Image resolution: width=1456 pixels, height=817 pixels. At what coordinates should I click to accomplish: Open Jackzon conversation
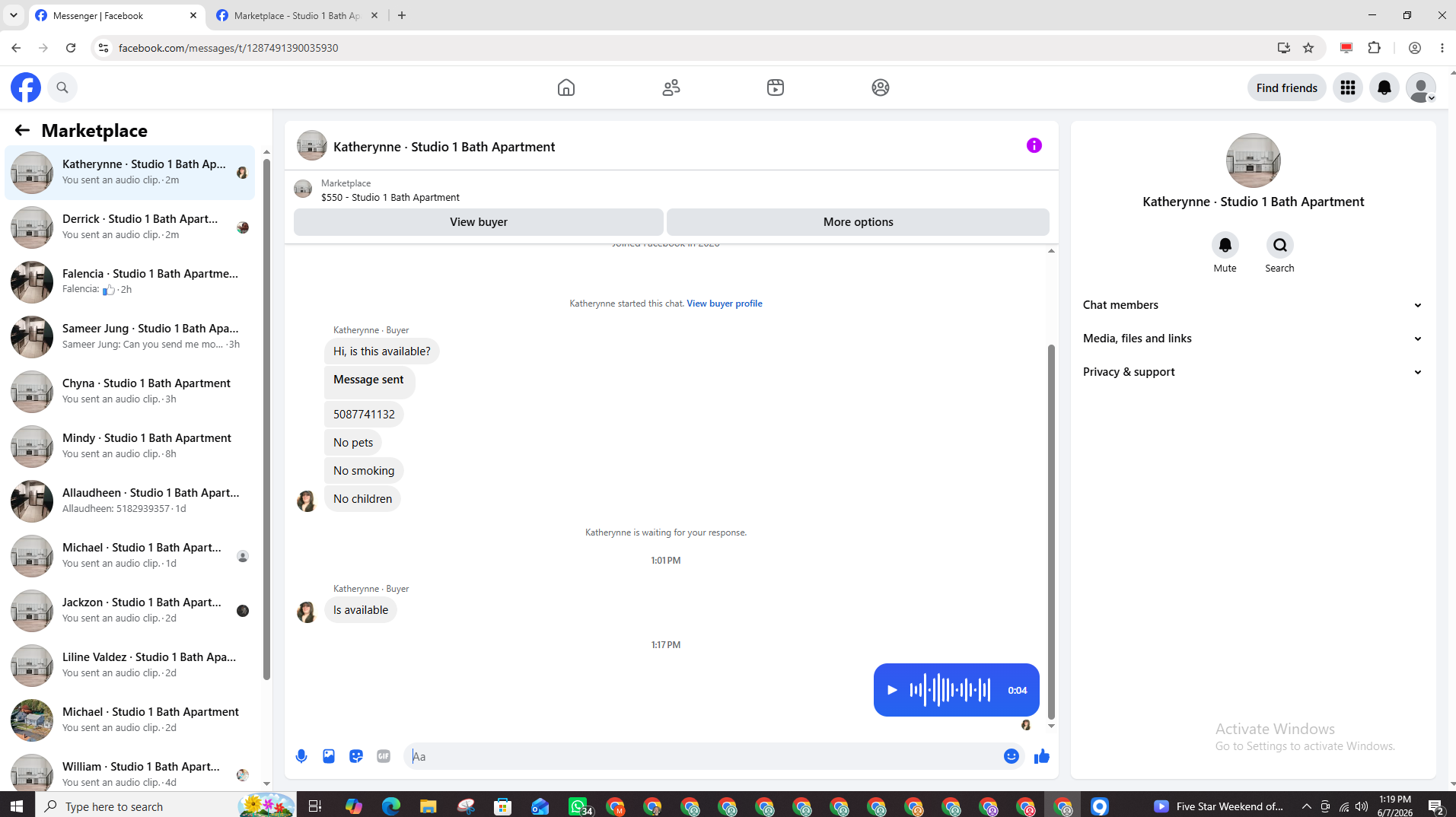coord(129,610)
